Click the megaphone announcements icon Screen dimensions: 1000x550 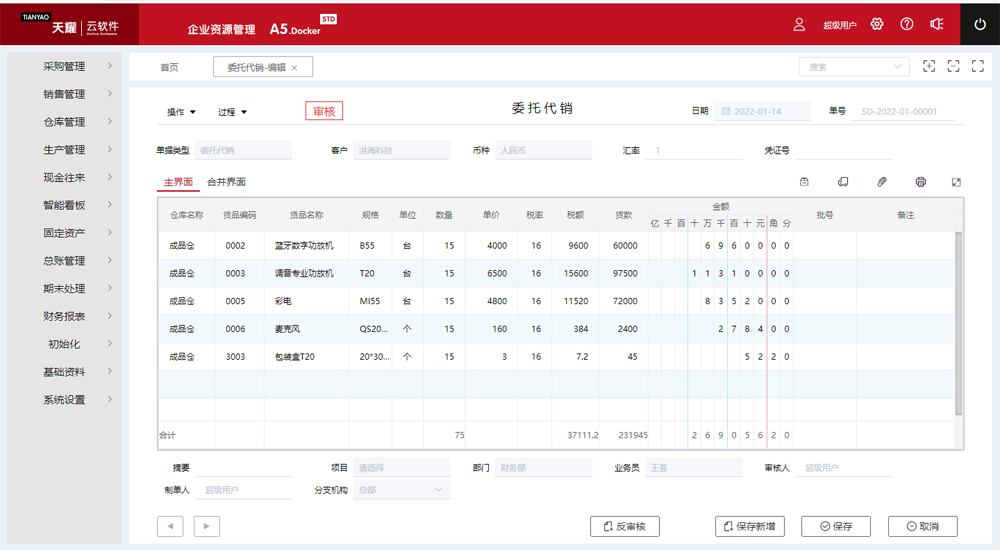point(937,24)
